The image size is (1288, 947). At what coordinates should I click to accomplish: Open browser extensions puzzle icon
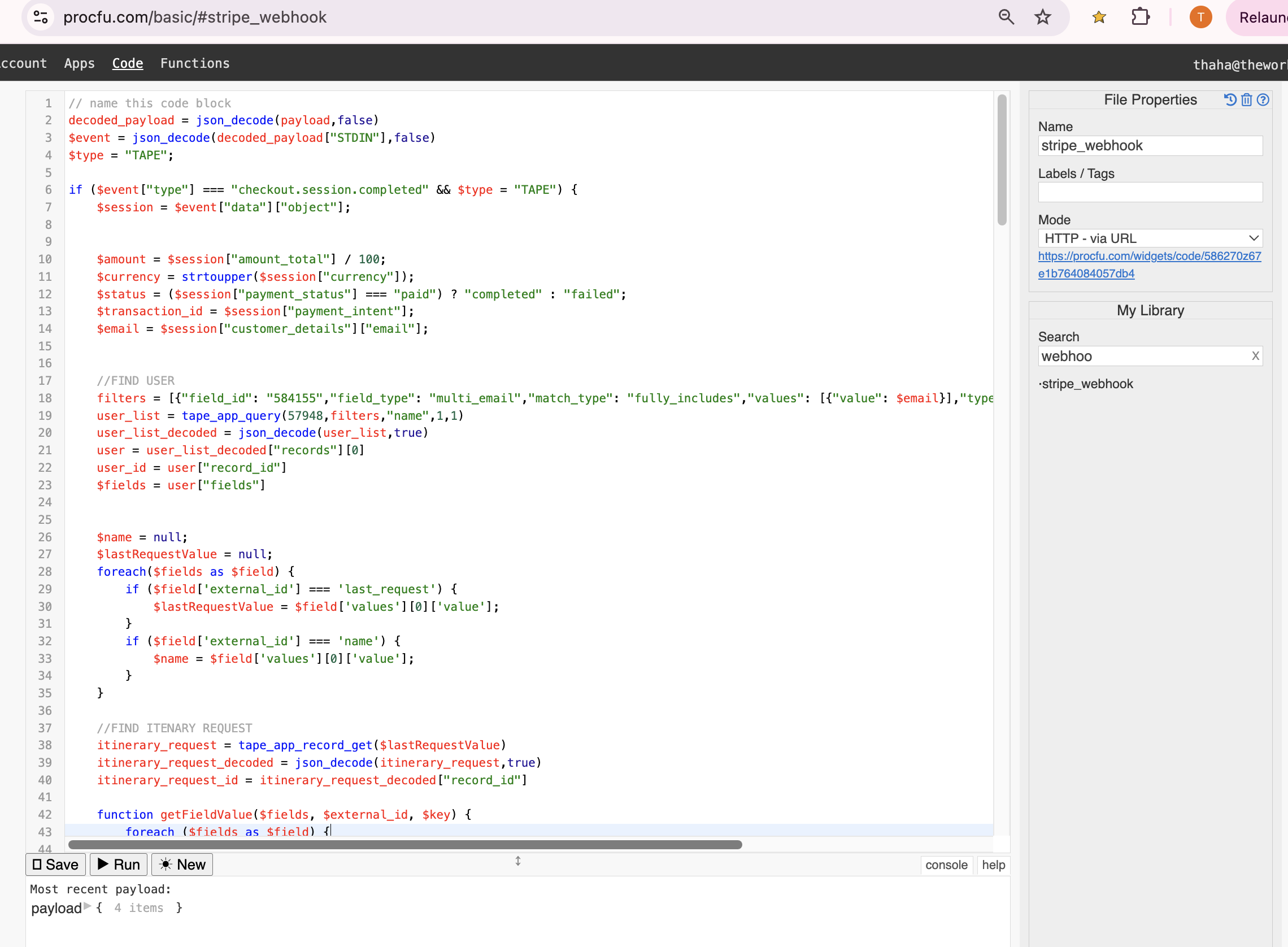coord(1140,17)
